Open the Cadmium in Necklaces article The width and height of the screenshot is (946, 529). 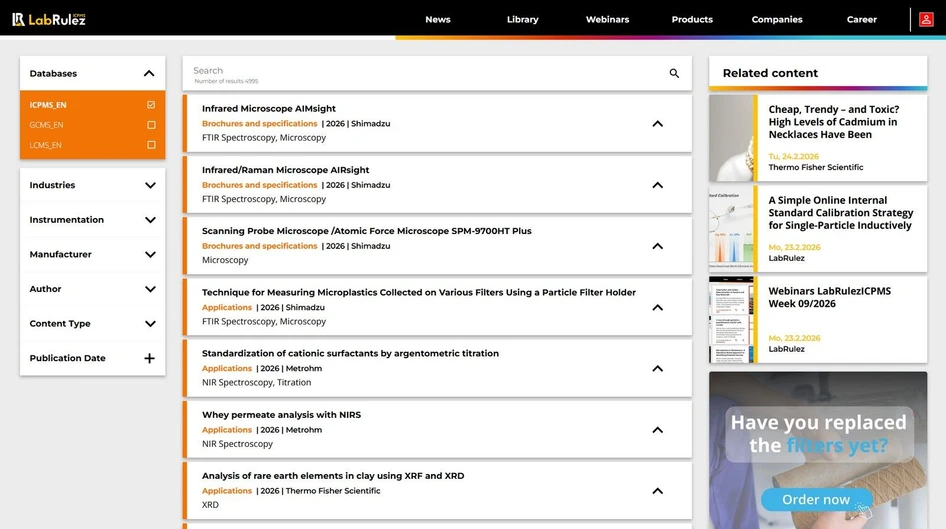(x=834, y=122)
